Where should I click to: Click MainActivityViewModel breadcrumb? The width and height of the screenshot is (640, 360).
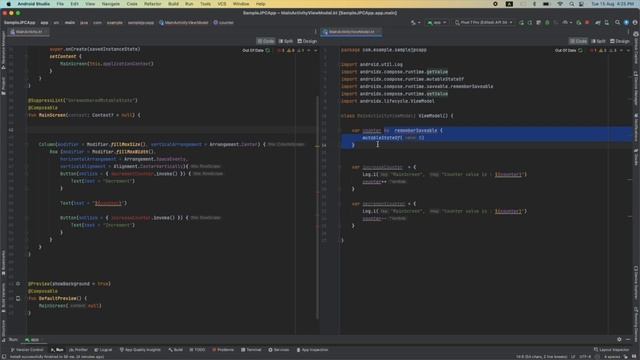184,22
